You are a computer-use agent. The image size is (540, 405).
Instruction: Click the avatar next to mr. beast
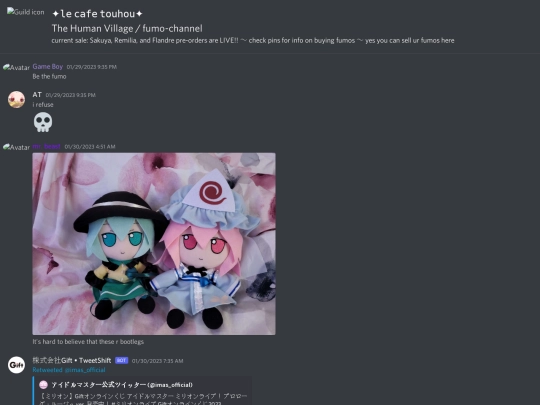point(17,147)
